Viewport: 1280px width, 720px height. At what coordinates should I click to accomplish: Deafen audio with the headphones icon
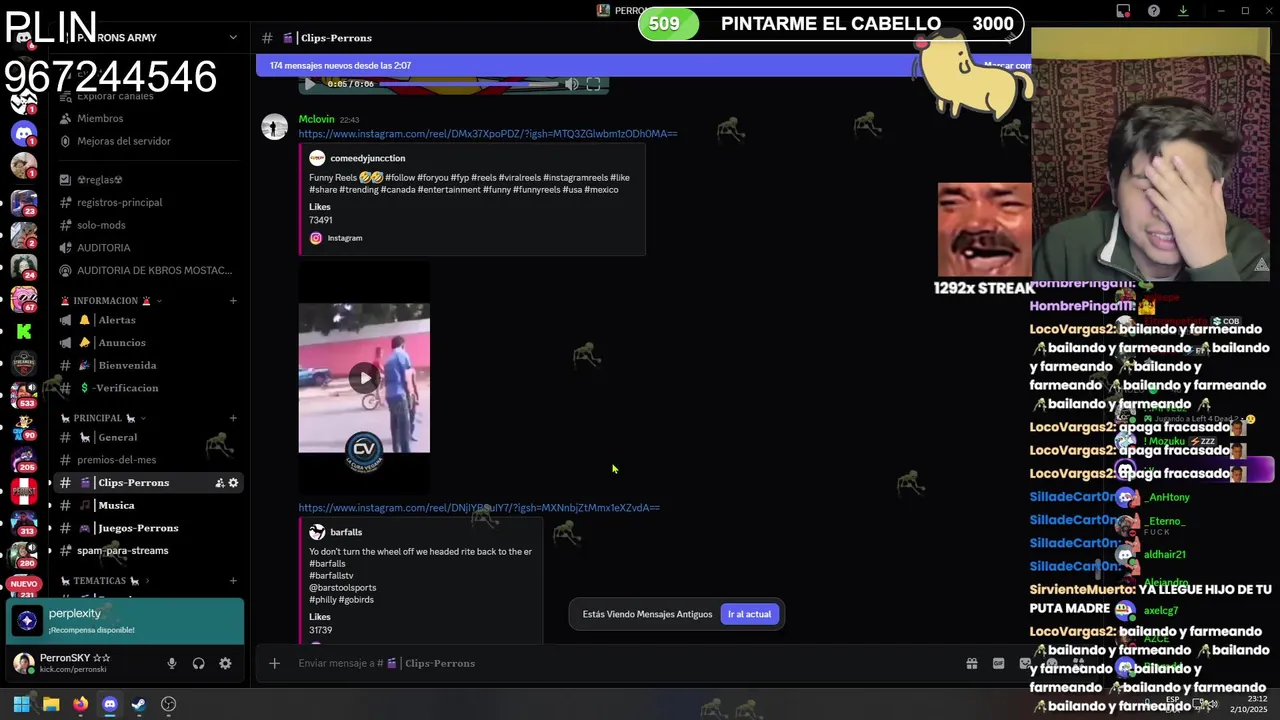pyautogui.click(x=198, y=663)
